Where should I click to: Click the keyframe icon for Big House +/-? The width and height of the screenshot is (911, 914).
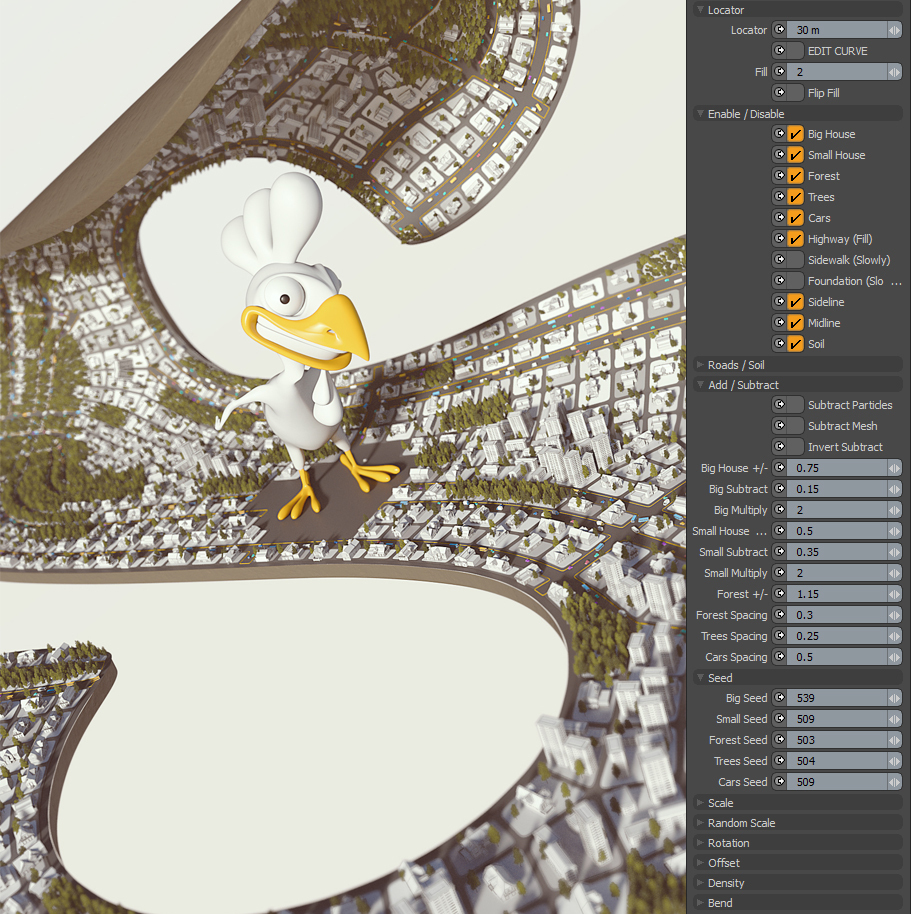(779, 468)
